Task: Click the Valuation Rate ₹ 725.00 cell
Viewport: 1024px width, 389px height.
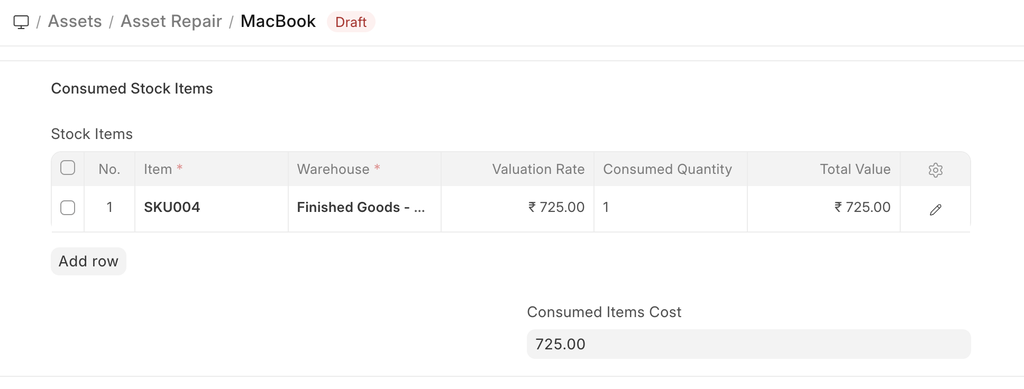Action: (517, 208)
